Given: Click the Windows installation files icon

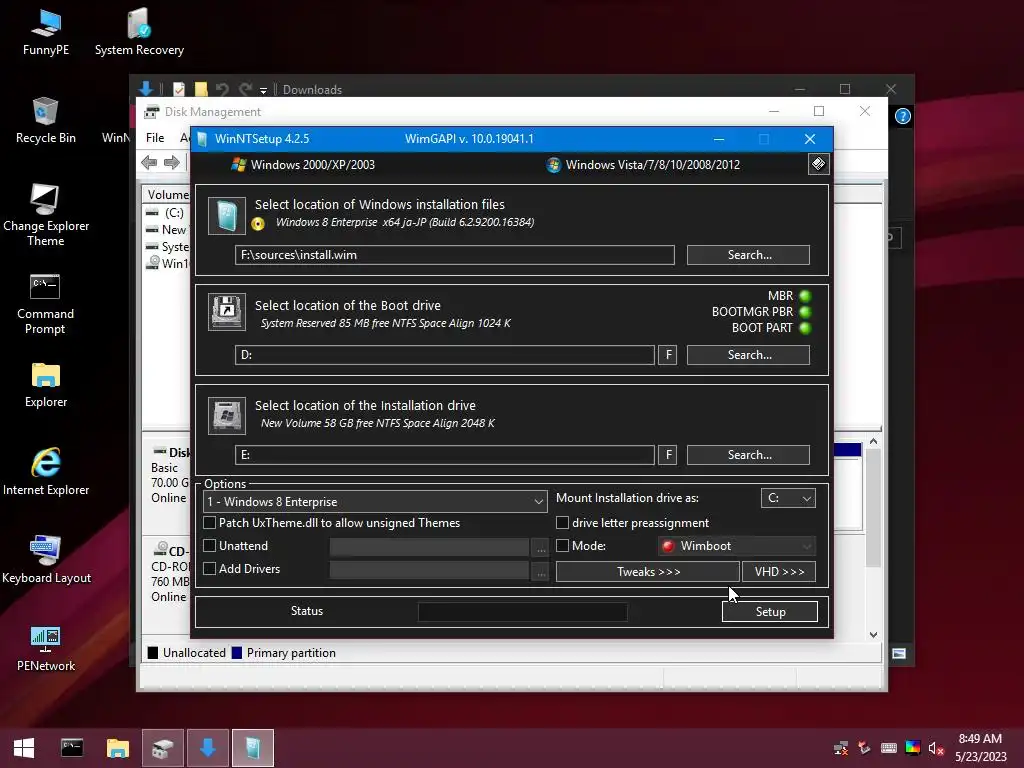Looking at the screenshot, I should (x=227, y=216).
